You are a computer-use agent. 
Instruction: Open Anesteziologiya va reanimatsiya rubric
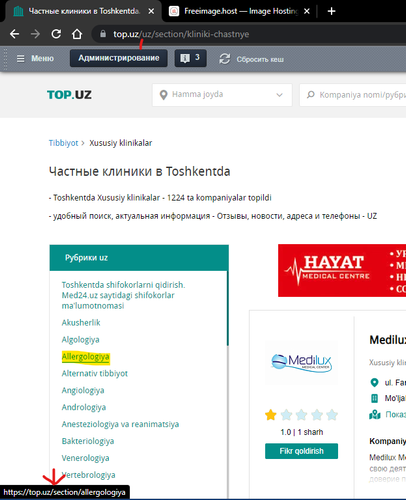120,424
